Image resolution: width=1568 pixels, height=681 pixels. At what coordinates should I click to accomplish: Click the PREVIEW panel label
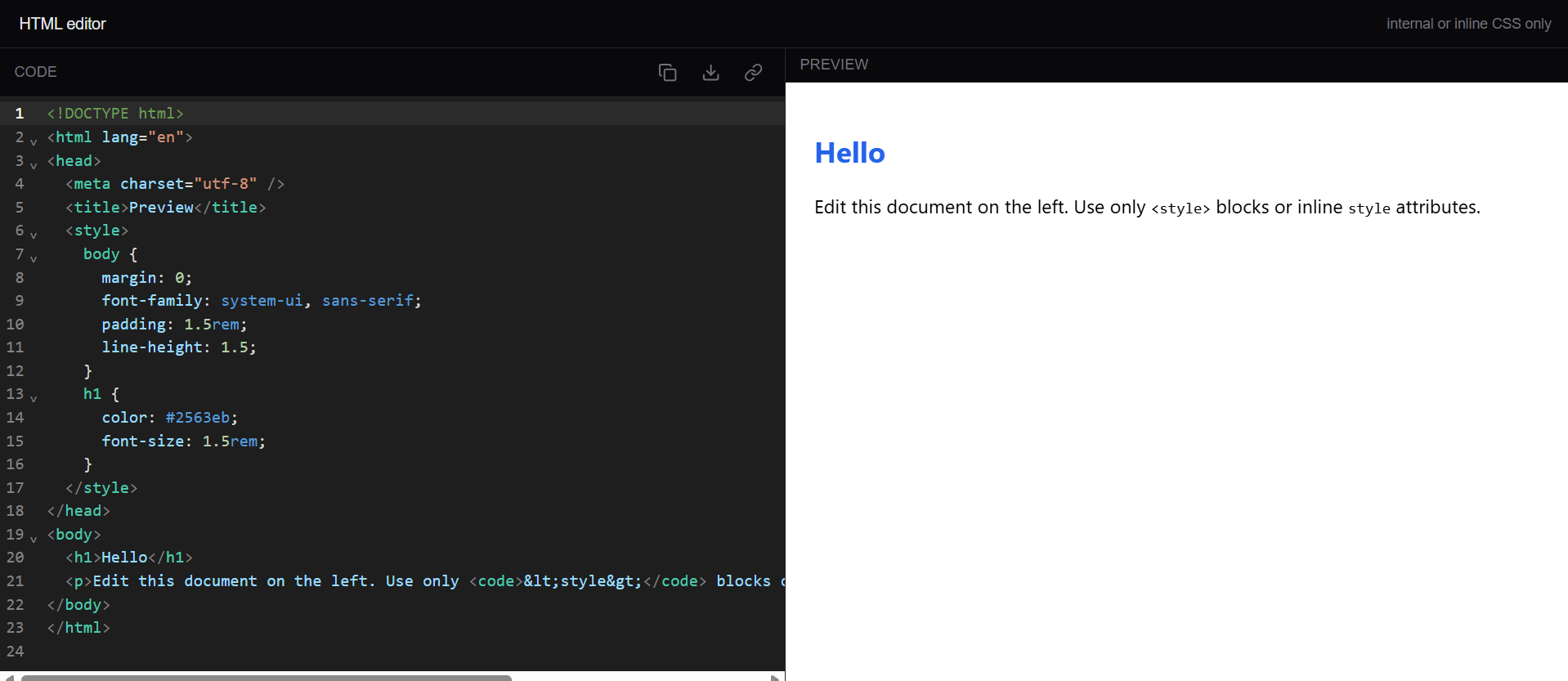point(834,65)
